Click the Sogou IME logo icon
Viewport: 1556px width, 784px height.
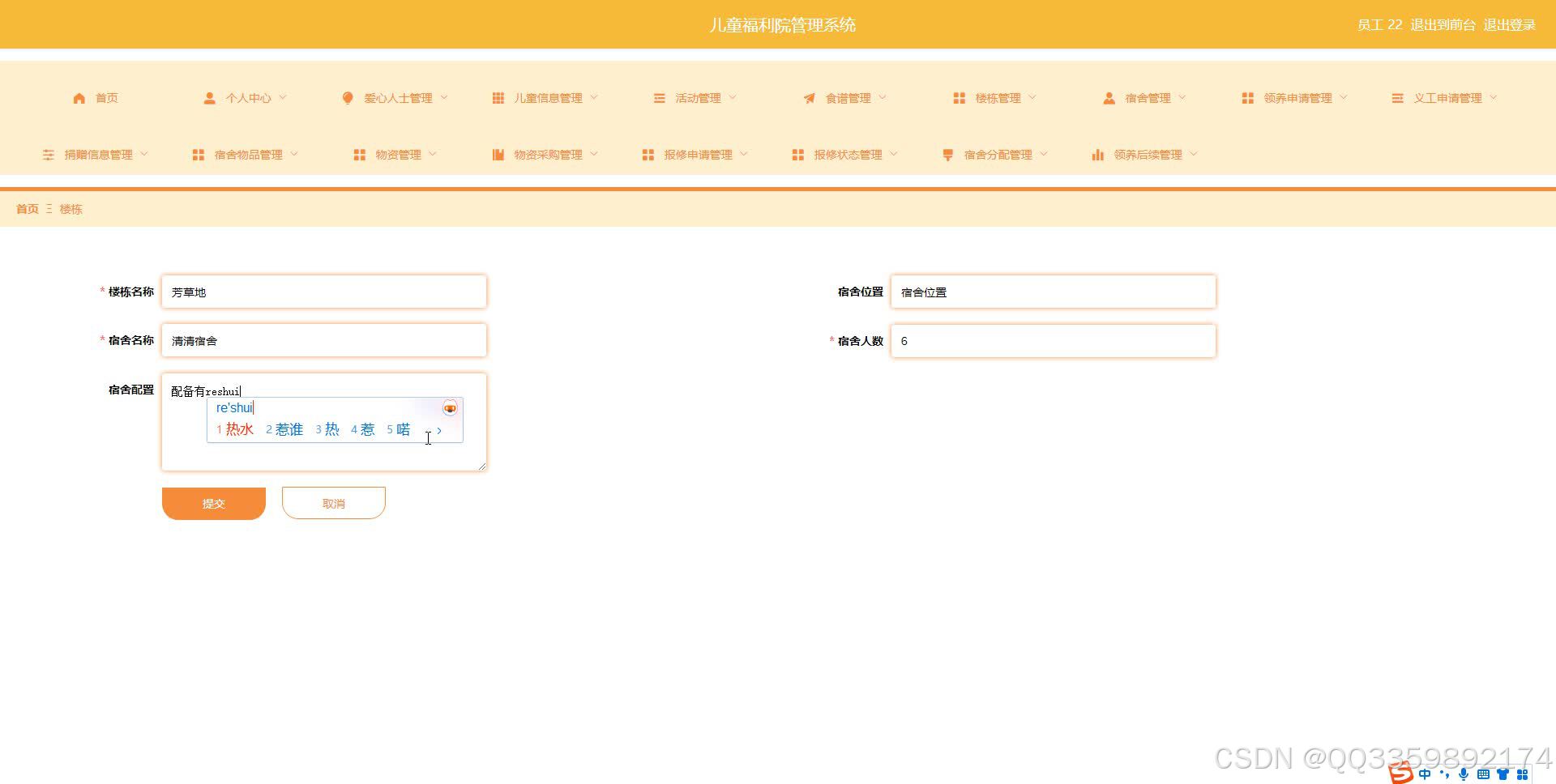(1401, 773)
